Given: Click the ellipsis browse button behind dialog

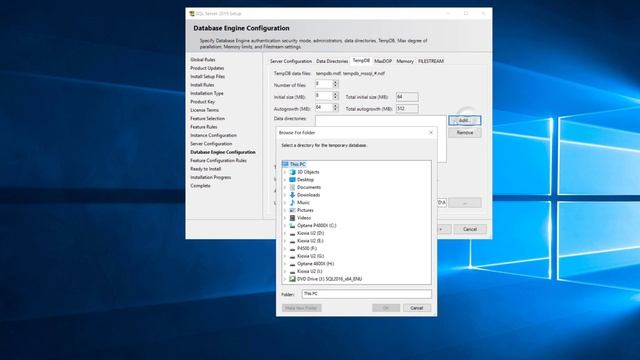Looking at the screenshot, I should [464, 203].
